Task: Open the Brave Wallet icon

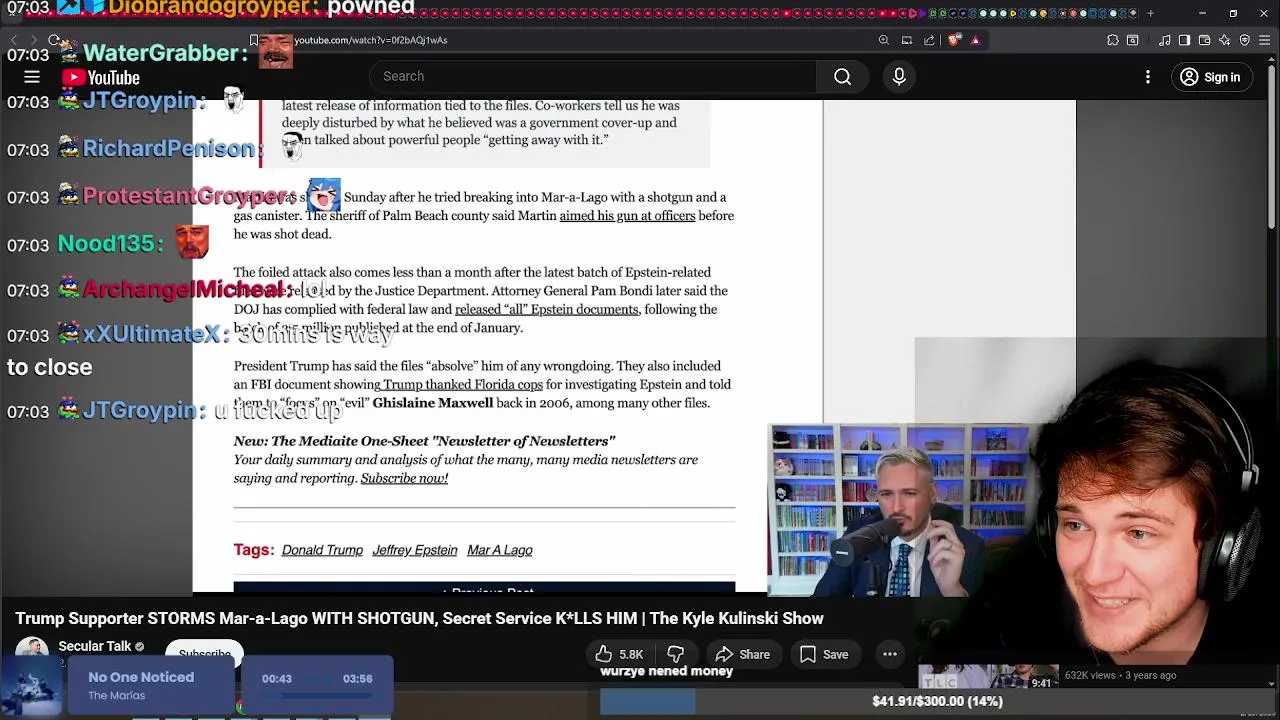Action: click(x=1205, y=40)
